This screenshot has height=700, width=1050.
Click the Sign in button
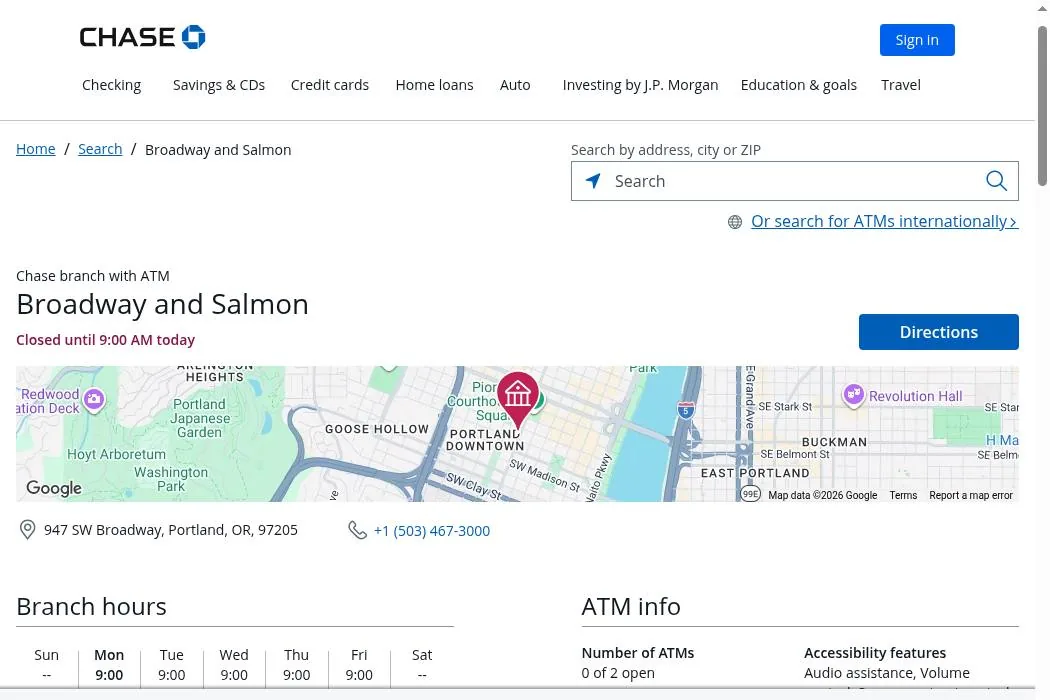[x=917, y=40]
